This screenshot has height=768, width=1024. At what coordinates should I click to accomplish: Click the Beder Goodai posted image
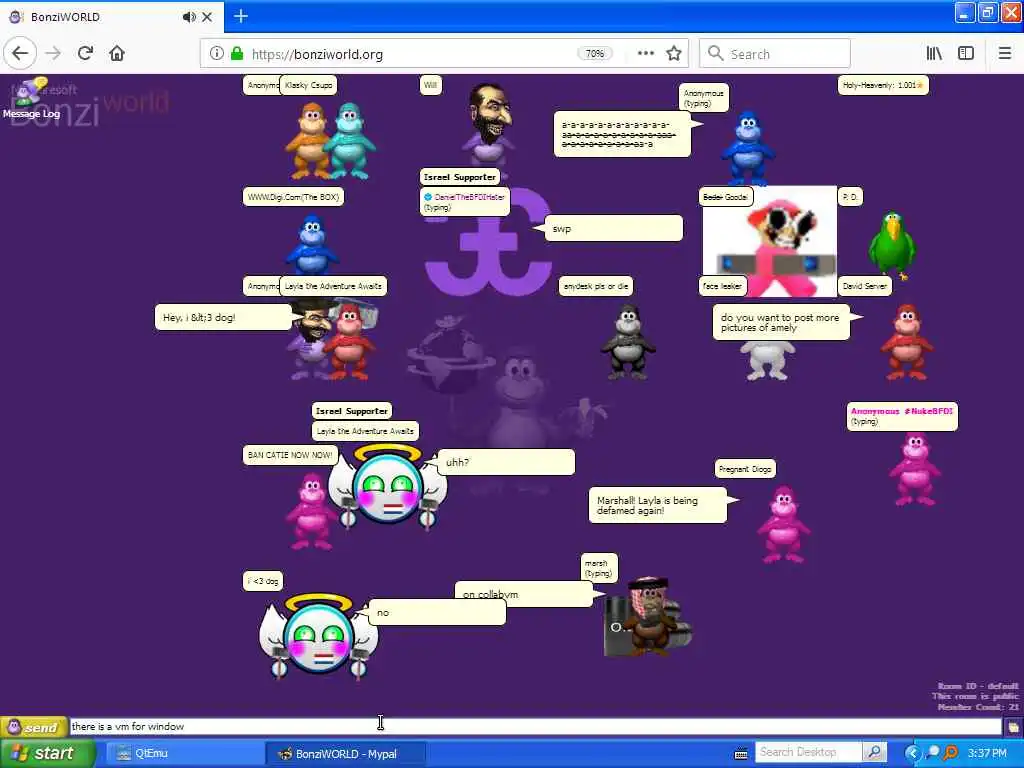click(769, 242)
